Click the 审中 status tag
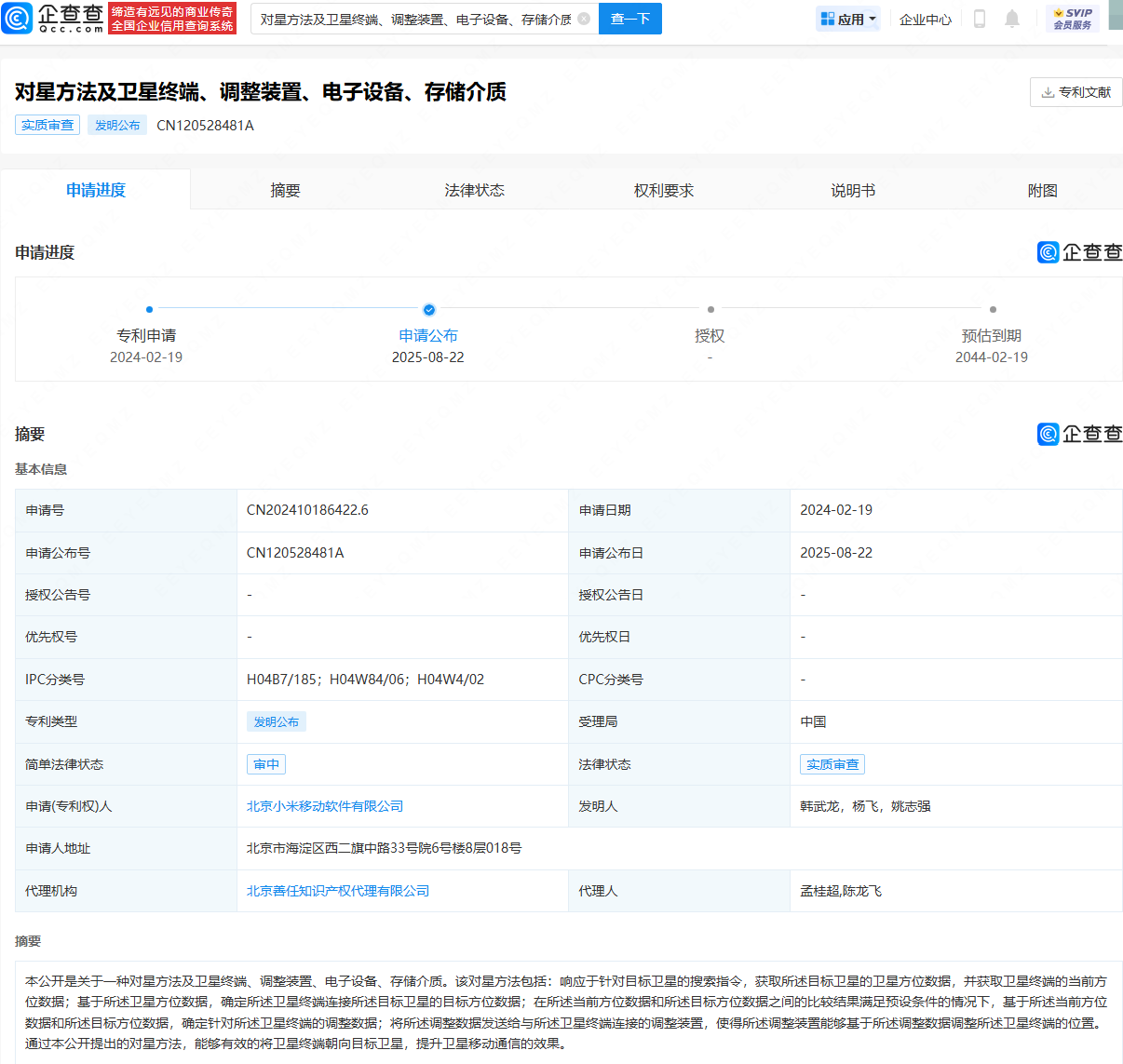This screenshot has width=1123, height=1064. coord(266,764)
